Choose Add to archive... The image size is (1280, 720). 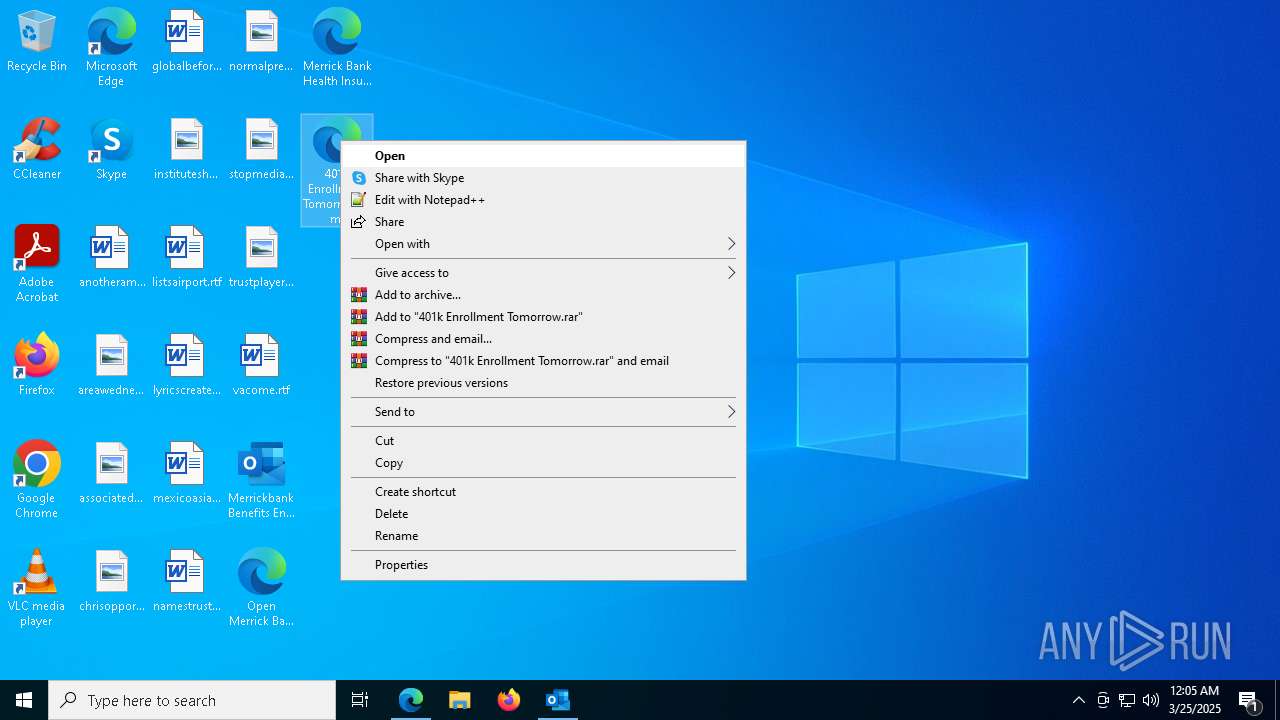tap(543, 295)
